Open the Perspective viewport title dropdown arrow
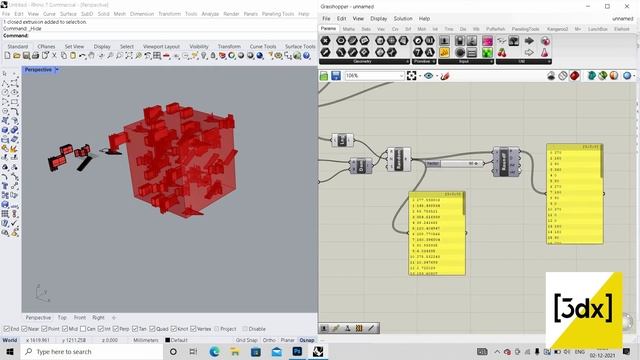Screen dimensions: 640x360 (57, 70)
